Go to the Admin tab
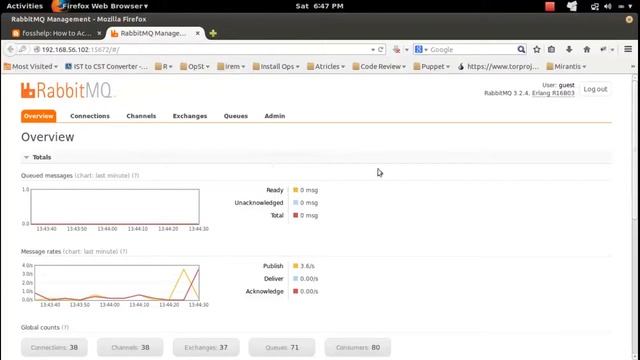The height and width of the screenshot is (360, 640). 275,116
